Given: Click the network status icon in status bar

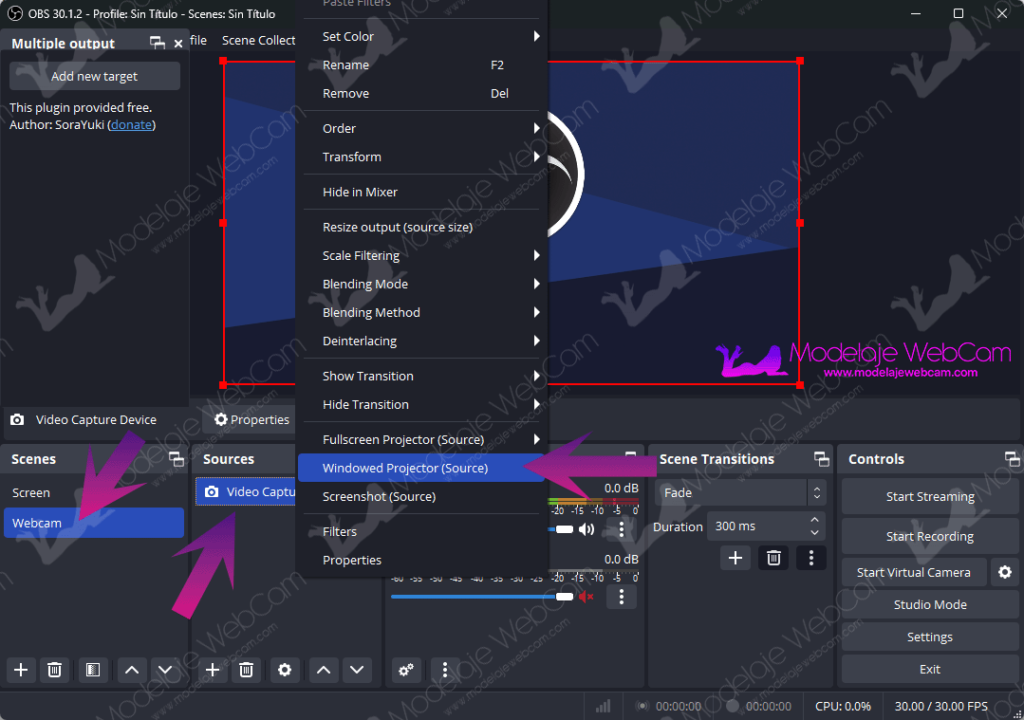Looking at the screenshot, I should coord(603,706).
